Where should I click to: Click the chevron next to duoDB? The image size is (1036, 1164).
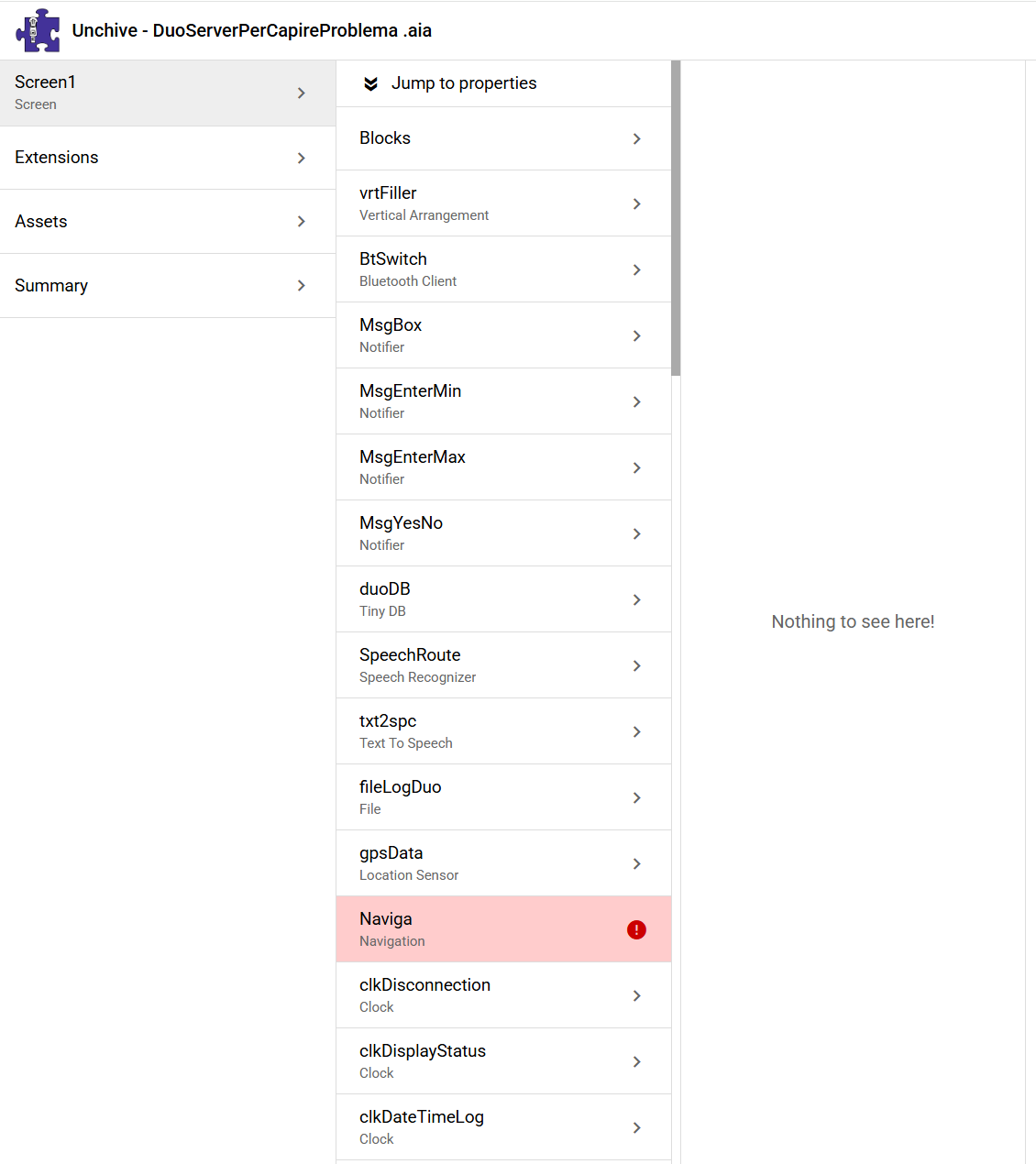pyautogui.click(x=636, y=599)
